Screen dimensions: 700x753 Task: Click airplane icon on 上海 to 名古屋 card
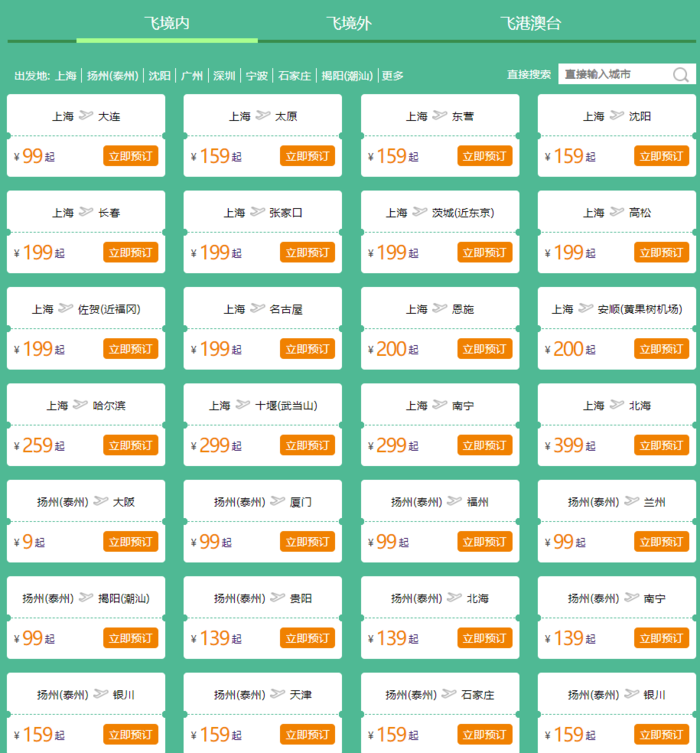pyautogui.click(x=257, y=309)
